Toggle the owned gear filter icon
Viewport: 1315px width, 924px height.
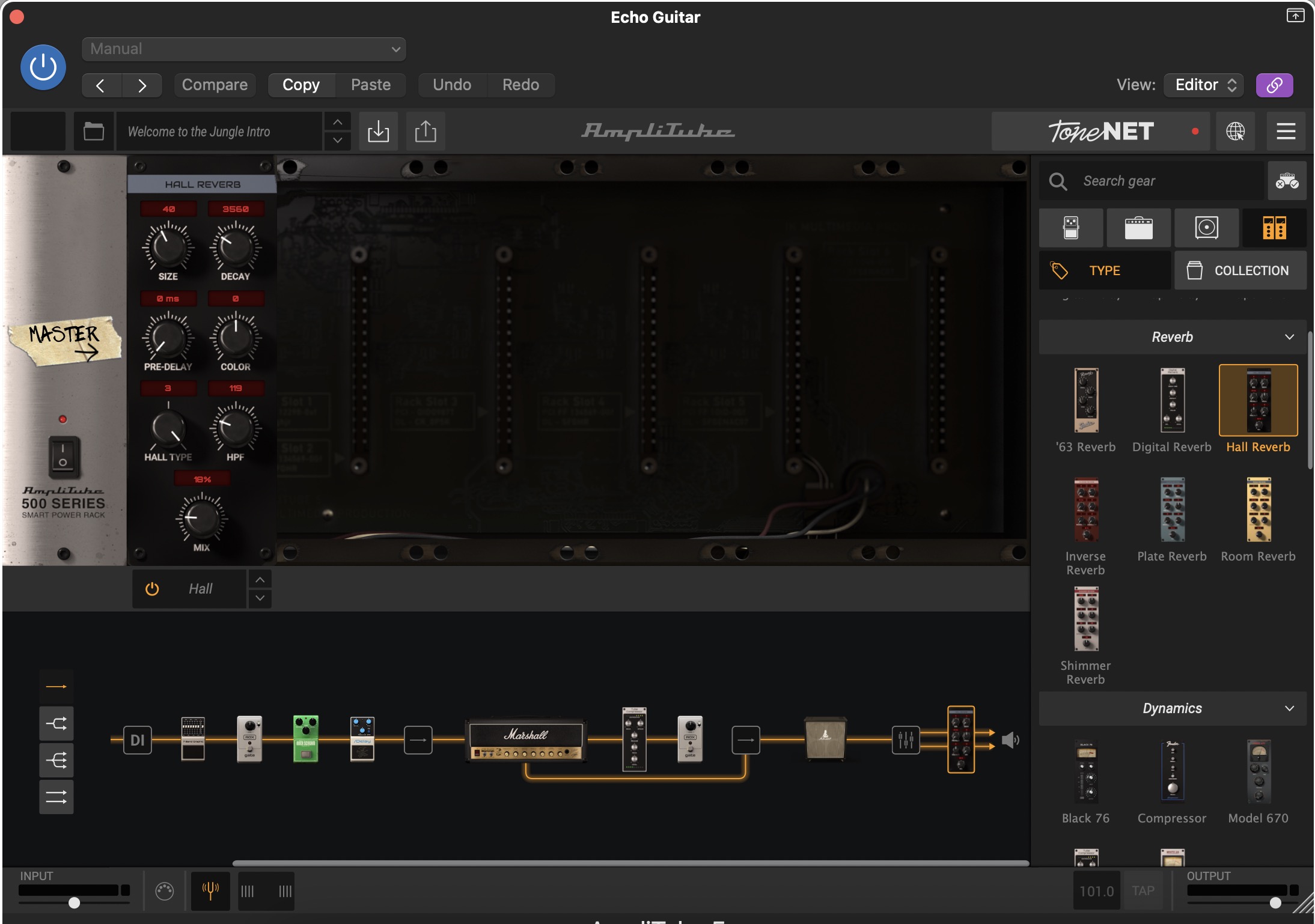coord(1287,181)
